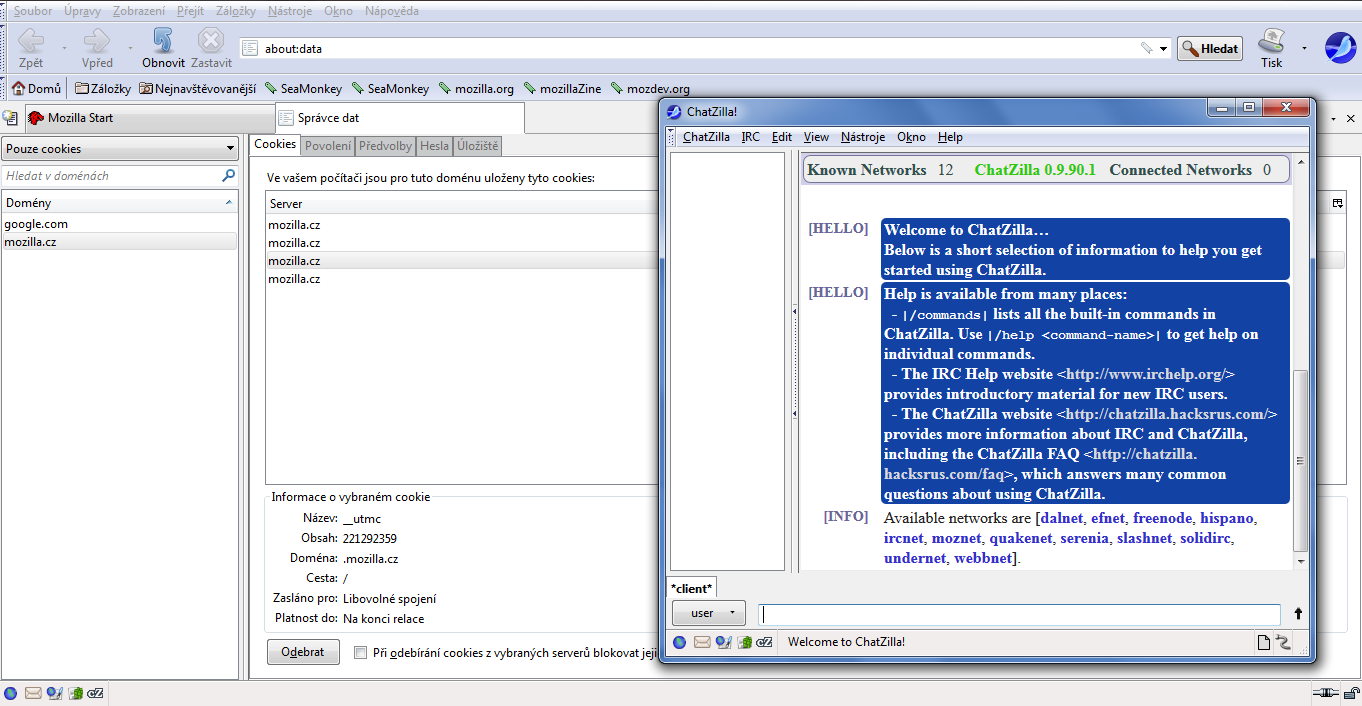Viewport: 1362px width, 706px height.
Task: Open Composer from SeaMonkey's status bar
Action: pyautogui.click(x=54, y=693)
